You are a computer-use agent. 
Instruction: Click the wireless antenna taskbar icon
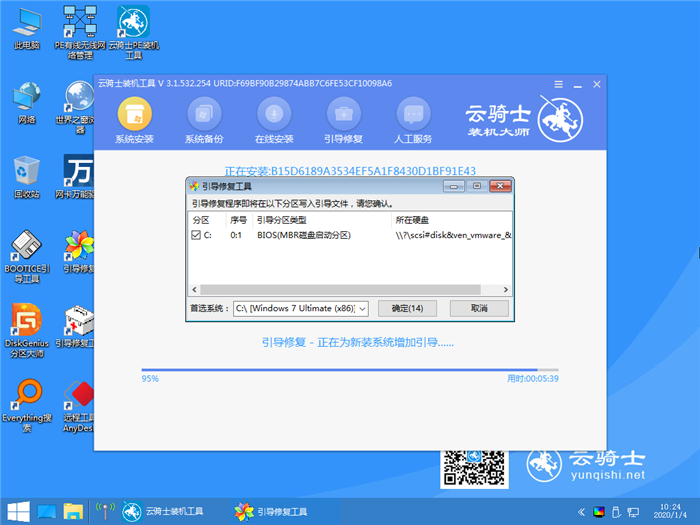click(105, 512)
